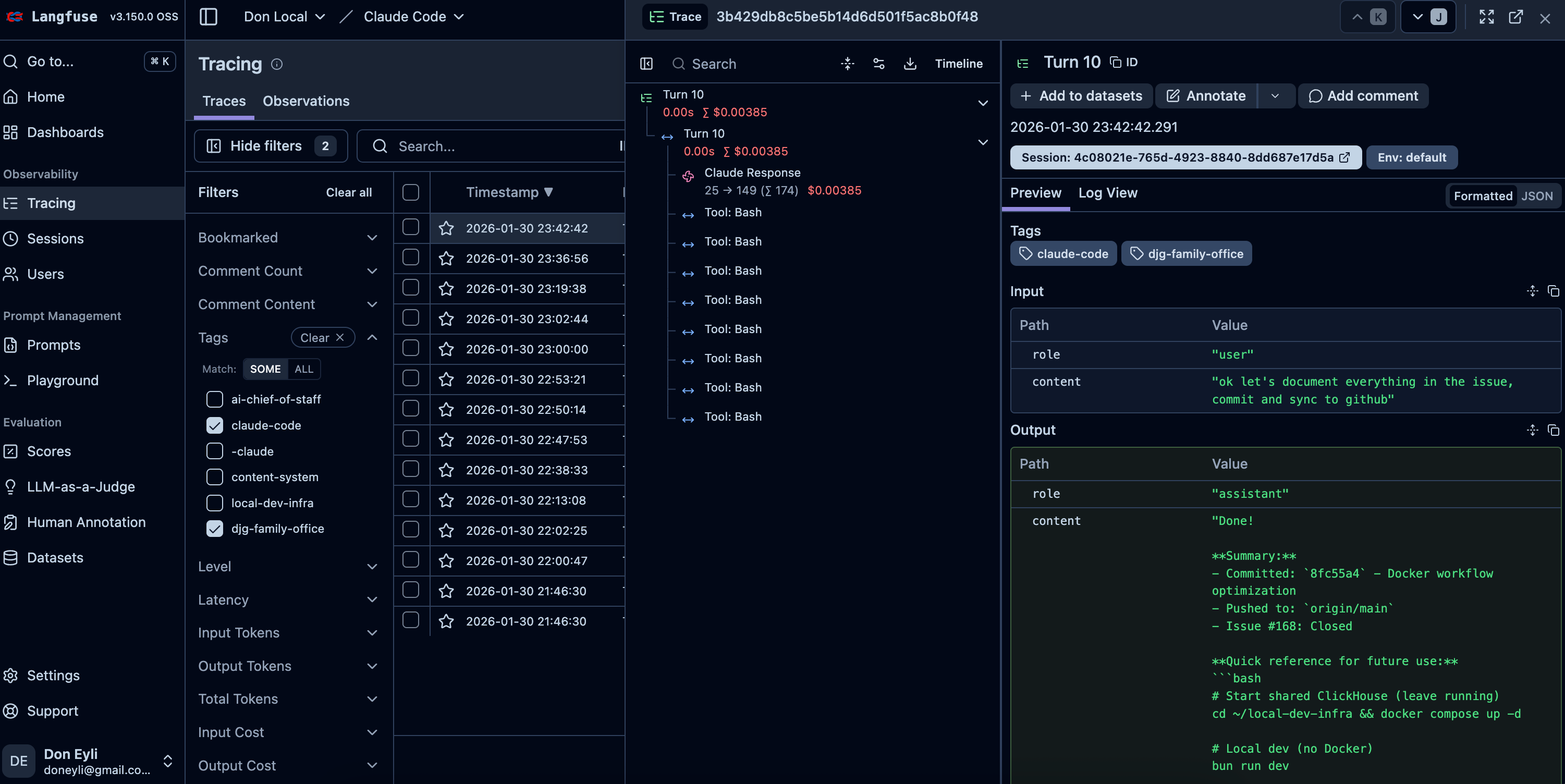Switch tag match mode to ALL
The image size is (1565, 784).
(303, 369)
